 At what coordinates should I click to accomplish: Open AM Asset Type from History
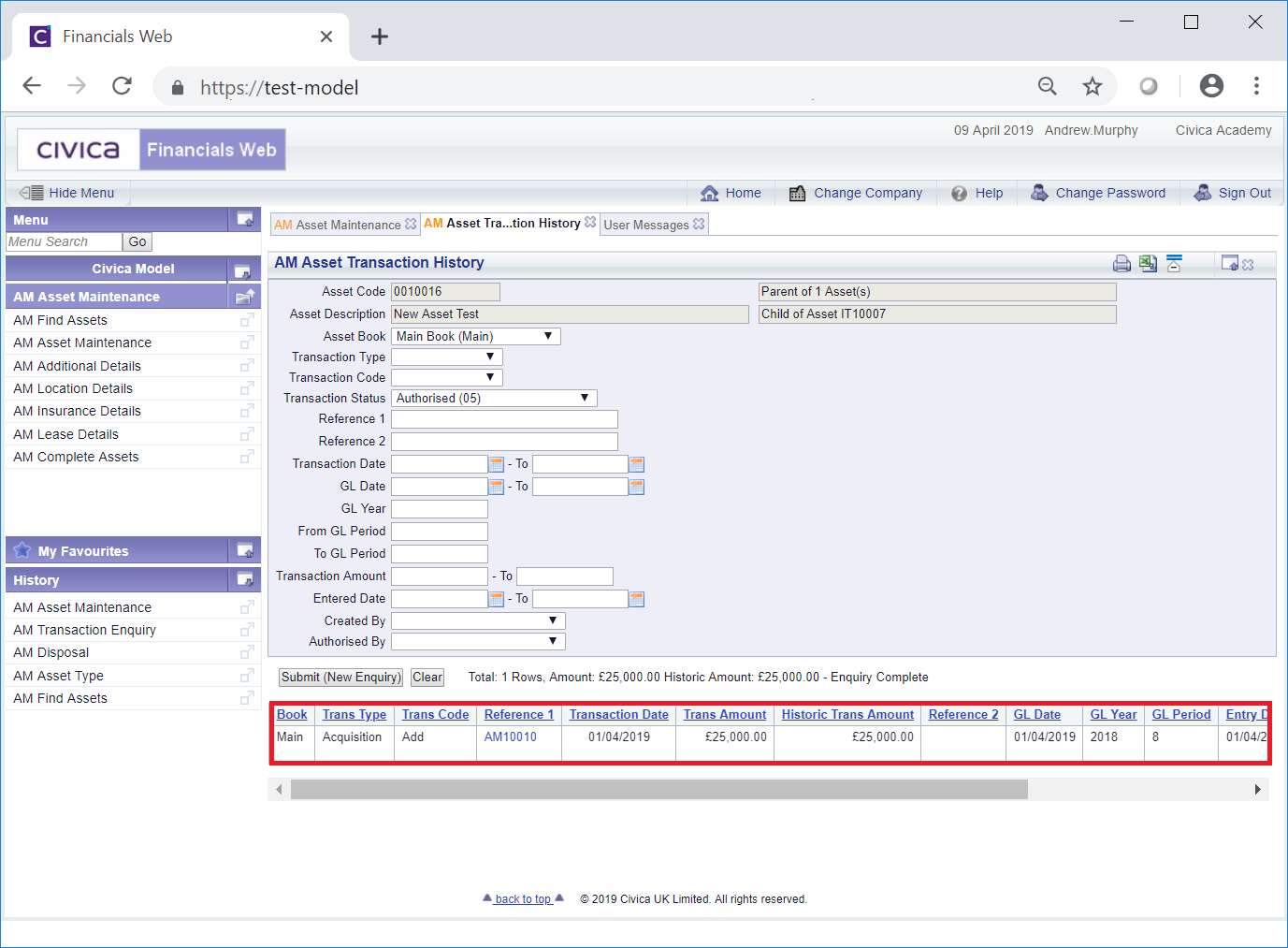click(x=58, y=676)
